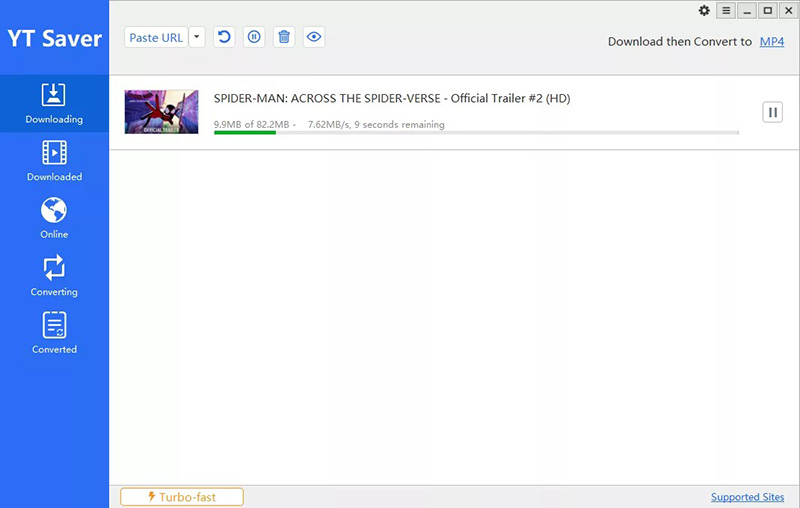Expand the Paste URL dropdown arrow
The image size is (800, 508).
pos(197,37)
